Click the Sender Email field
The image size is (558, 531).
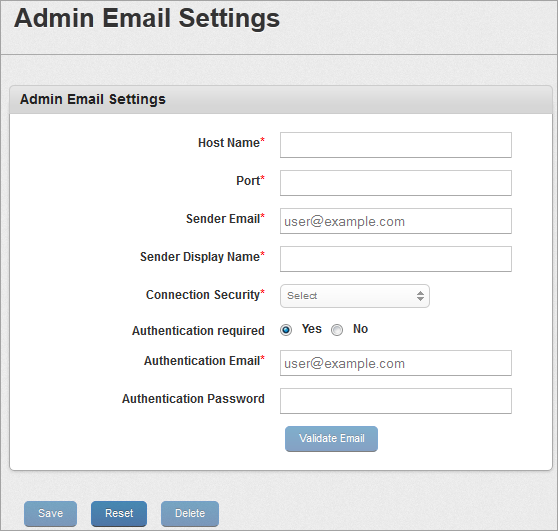click(396, 221)
